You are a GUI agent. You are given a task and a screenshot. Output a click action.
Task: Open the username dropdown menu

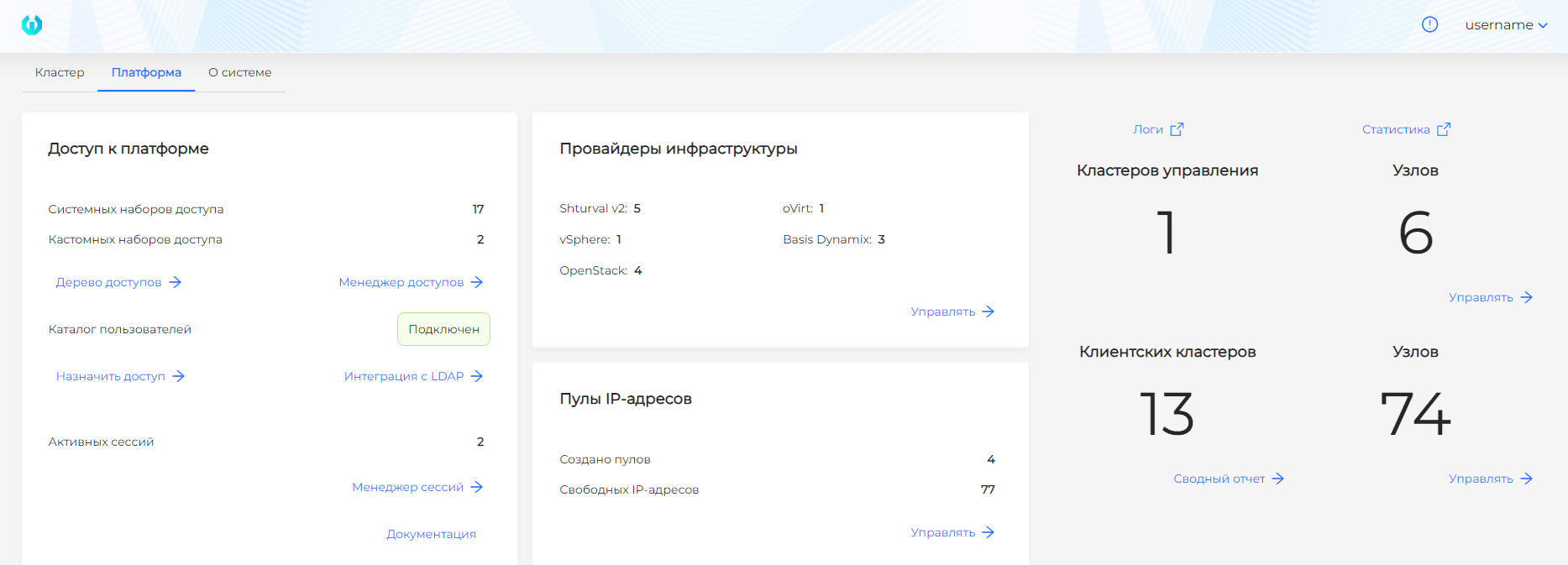[x=1505, y=25]
